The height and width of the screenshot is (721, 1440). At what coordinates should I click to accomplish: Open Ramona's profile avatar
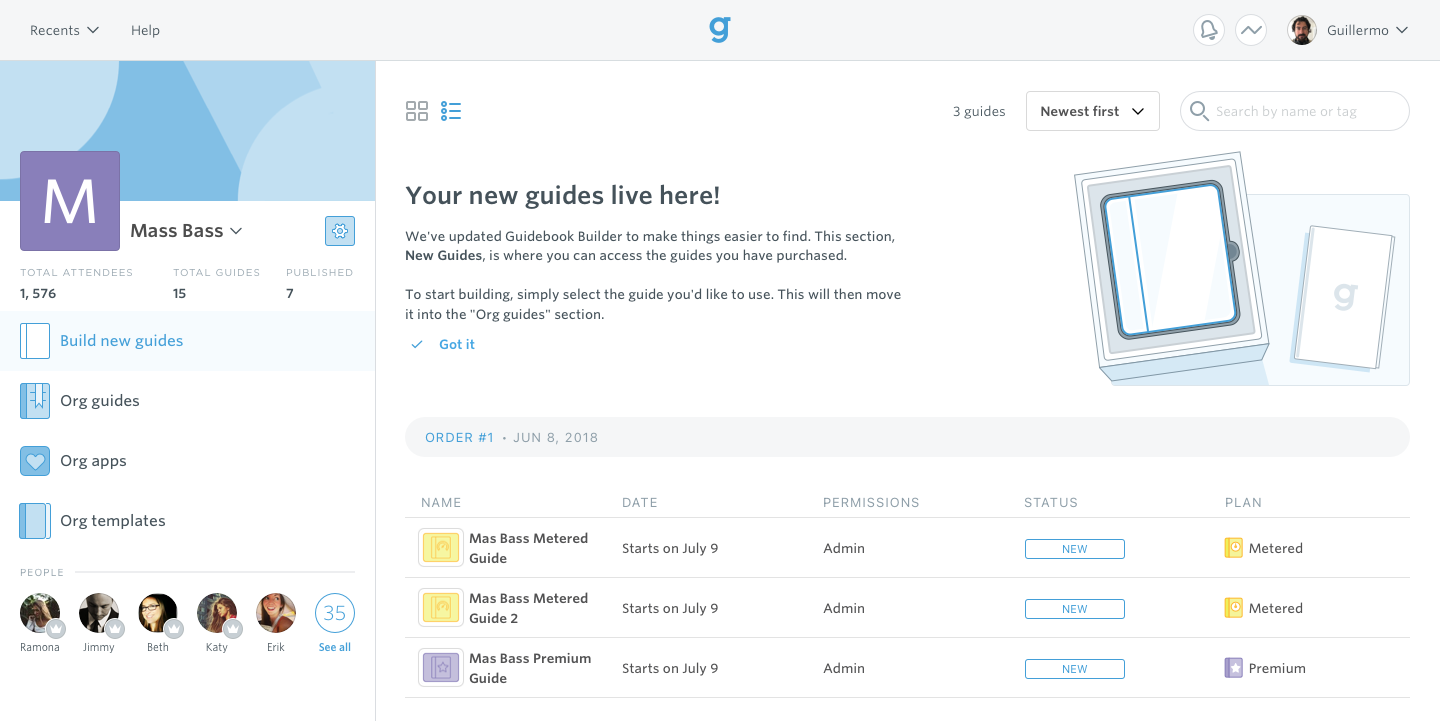click(x=40, y=613)
